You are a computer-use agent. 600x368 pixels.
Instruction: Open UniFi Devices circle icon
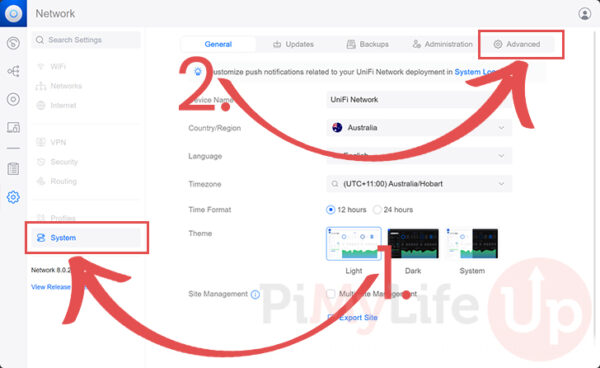[x=13, y=99]
